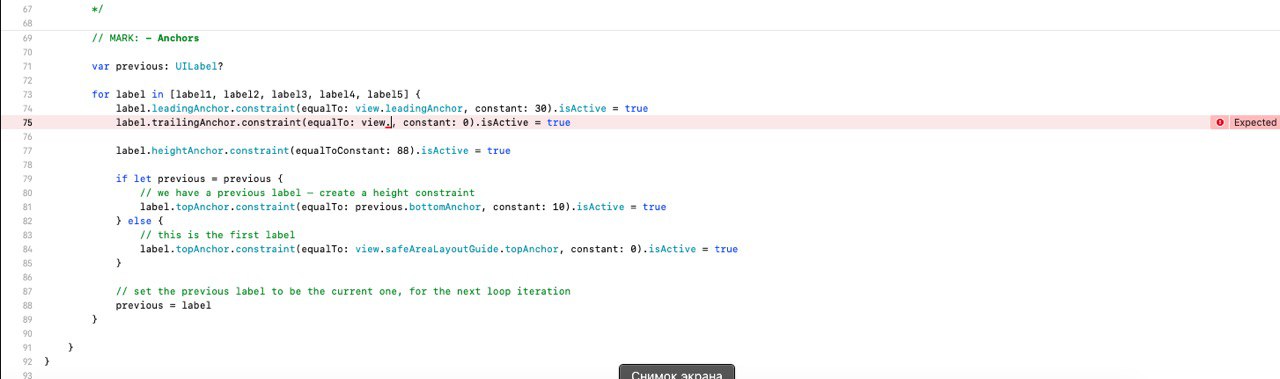Click the red error icon on line 75
This screenshot has width=1280, height=379.
(x=1220, y=122)
